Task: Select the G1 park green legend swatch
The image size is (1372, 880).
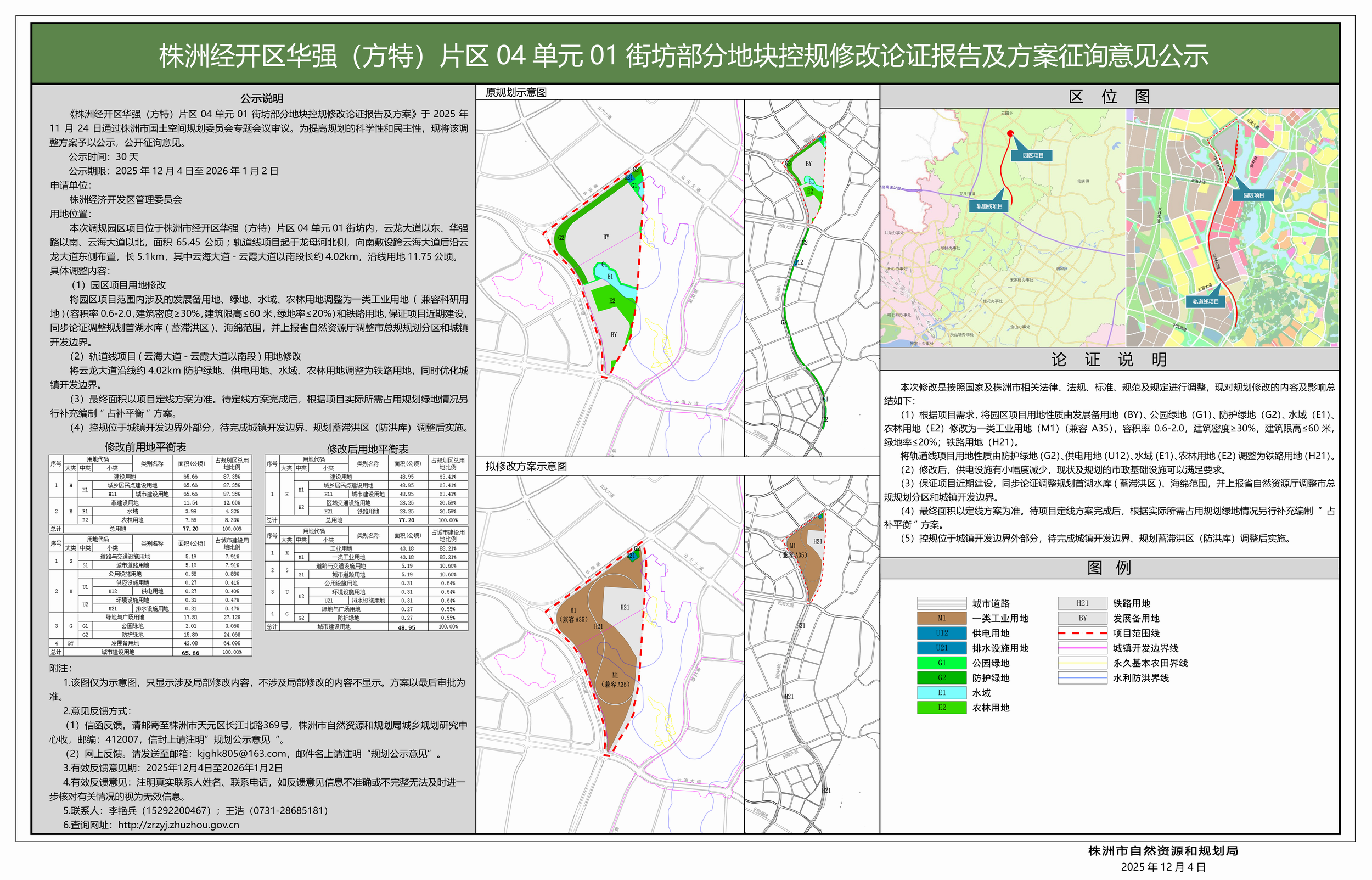Action: pyautogui.click(x=941, y=663)
